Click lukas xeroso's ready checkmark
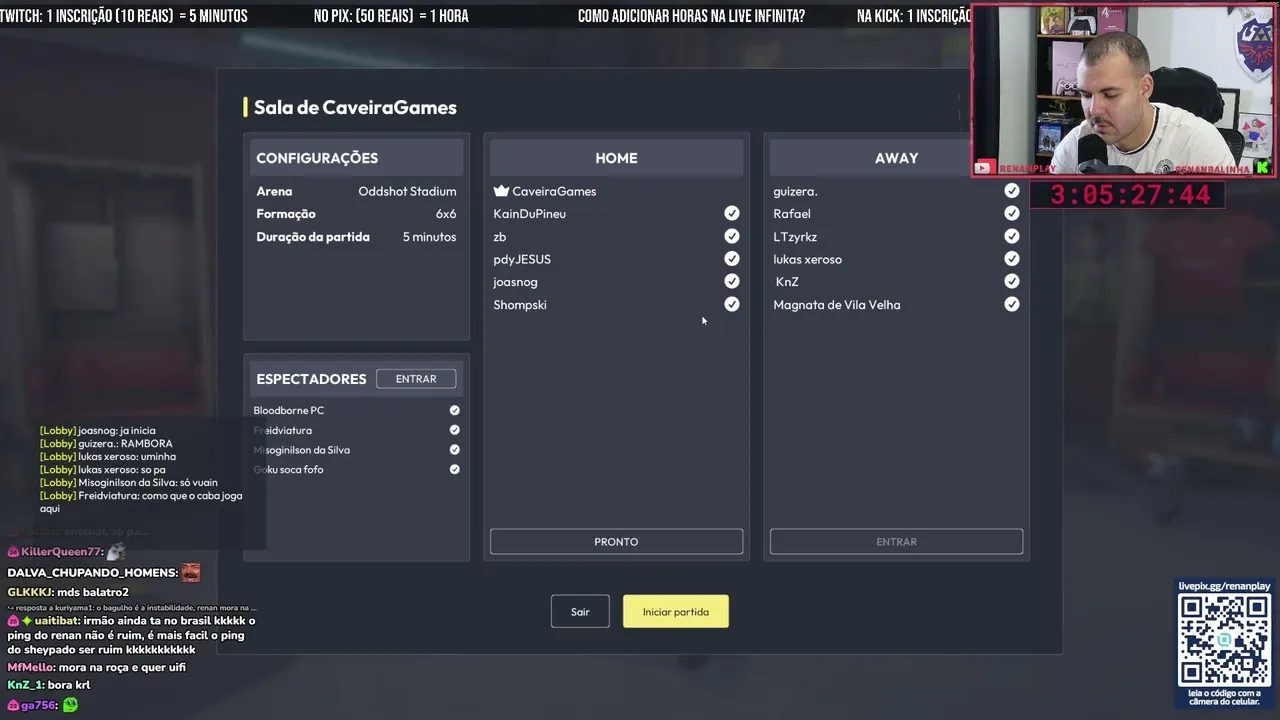Viewport: 1280px width, 720px height. 1012,259
